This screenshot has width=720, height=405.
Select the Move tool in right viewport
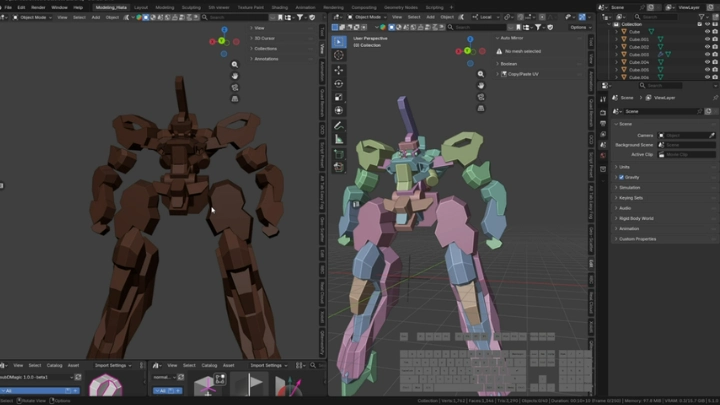click(339, 70)
